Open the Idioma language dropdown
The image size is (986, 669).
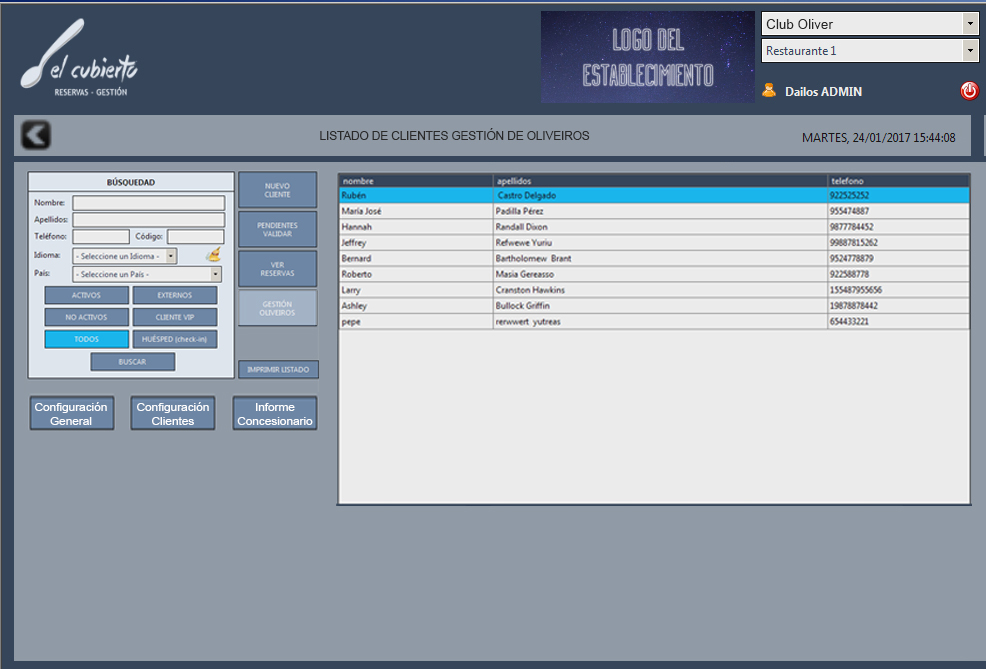coord(125,256)
